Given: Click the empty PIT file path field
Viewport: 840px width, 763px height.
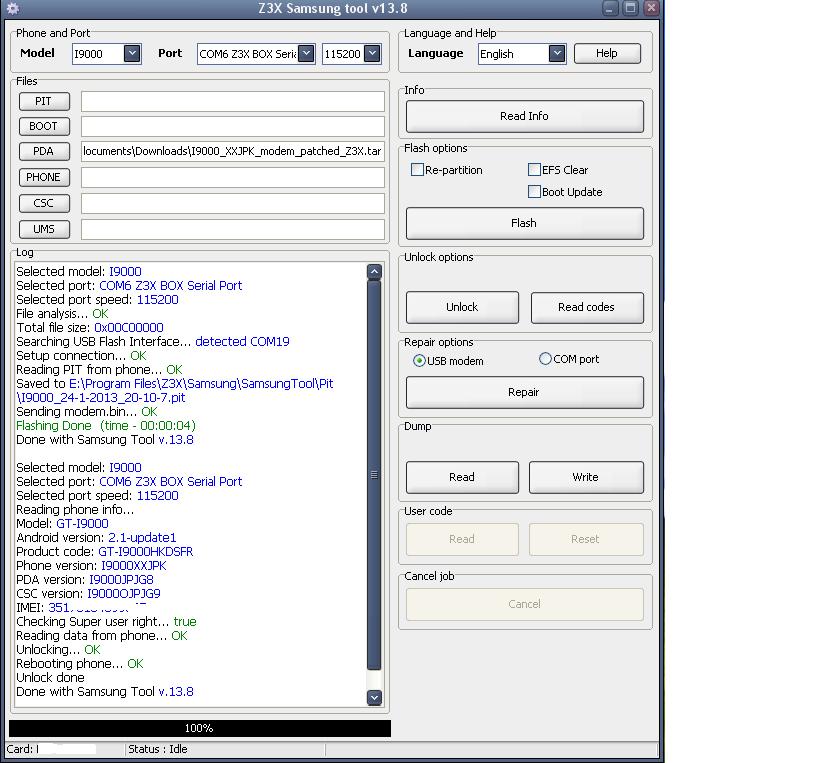Looking at the screenshot, I should tap(232, 101).
